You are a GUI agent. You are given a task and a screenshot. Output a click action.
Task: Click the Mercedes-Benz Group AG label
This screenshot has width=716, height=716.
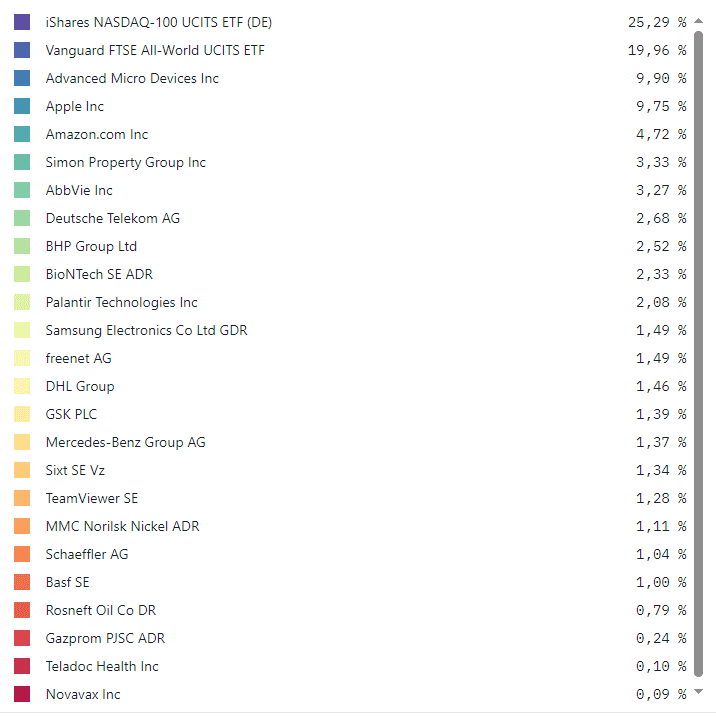[126, 442]
